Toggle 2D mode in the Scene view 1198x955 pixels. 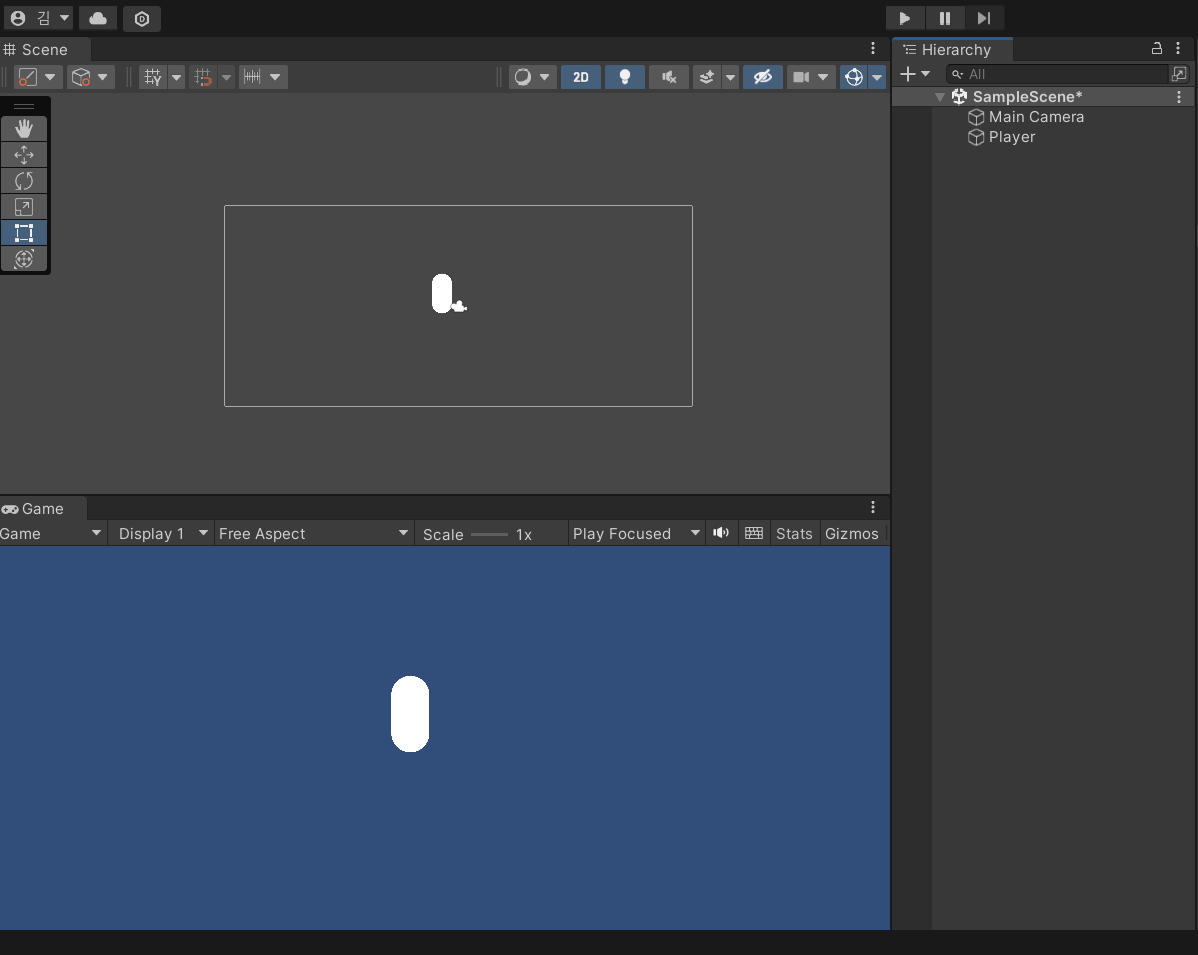581,77
